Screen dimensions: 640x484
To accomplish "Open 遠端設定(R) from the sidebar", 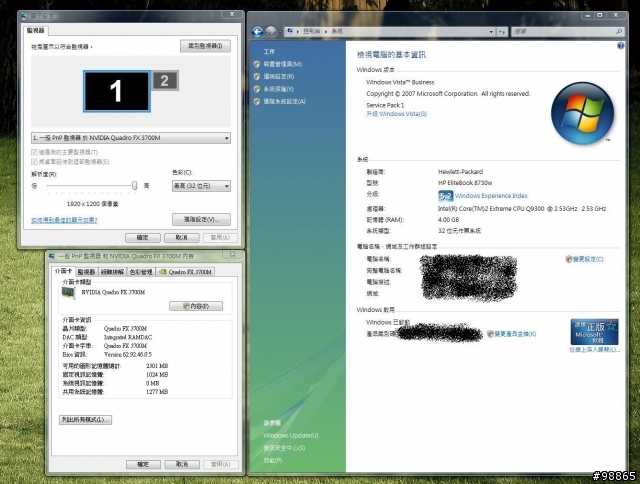I will tap(279, 76).
